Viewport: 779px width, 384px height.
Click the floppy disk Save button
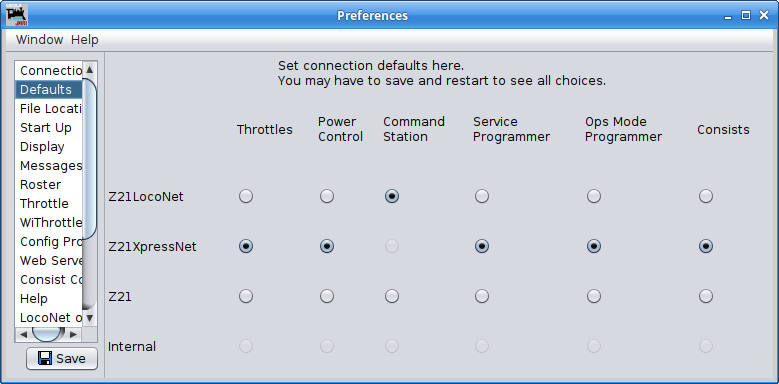tap(62, 359)
